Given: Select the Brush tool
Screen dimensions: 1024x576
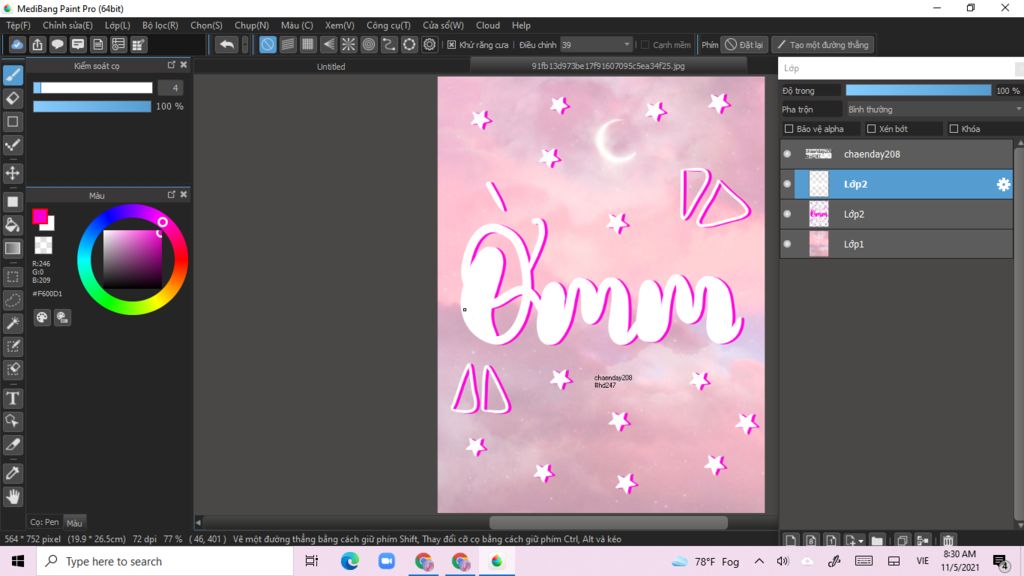Looking at the screenshot, I should coord(13,75).
